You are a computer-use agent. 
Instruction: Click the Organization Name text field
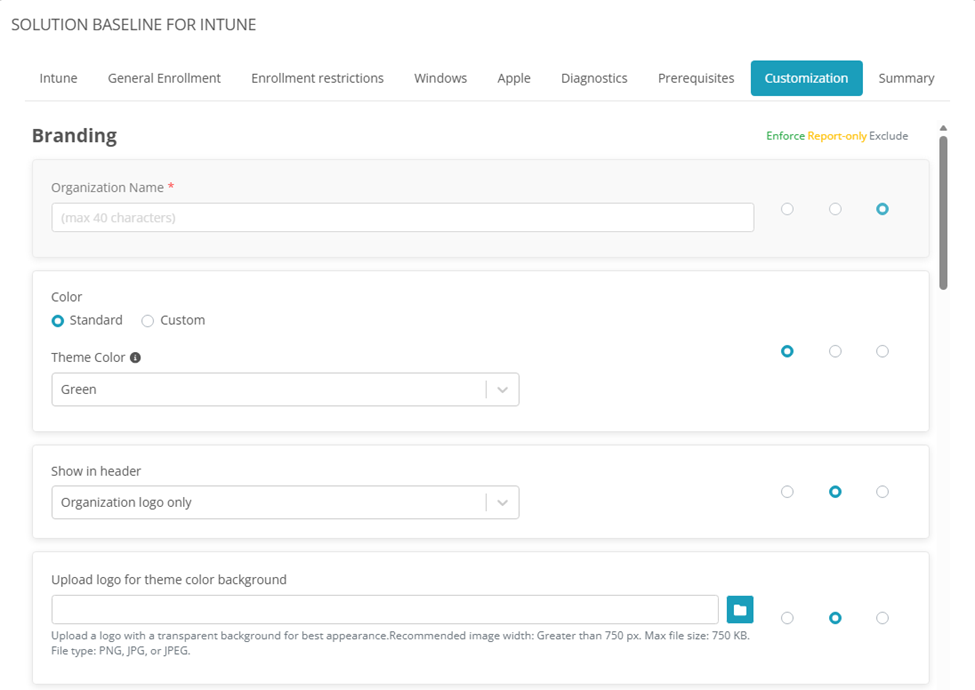402,218
